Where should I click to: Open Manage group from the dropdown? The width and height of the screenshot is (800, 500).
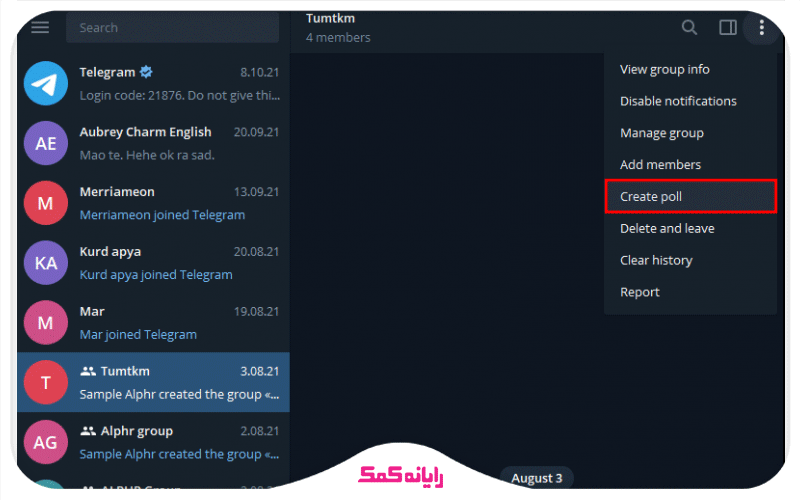coord(690,133)
